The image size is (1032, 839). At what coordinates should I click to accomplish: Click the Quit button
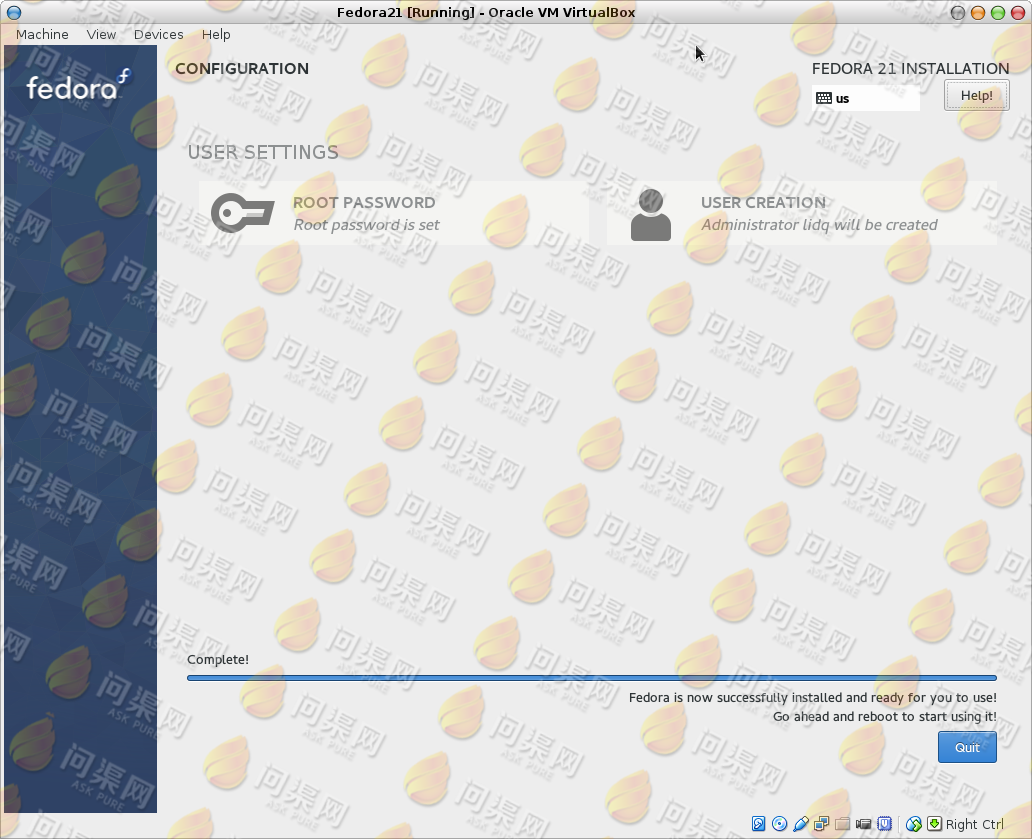(967, 748)
